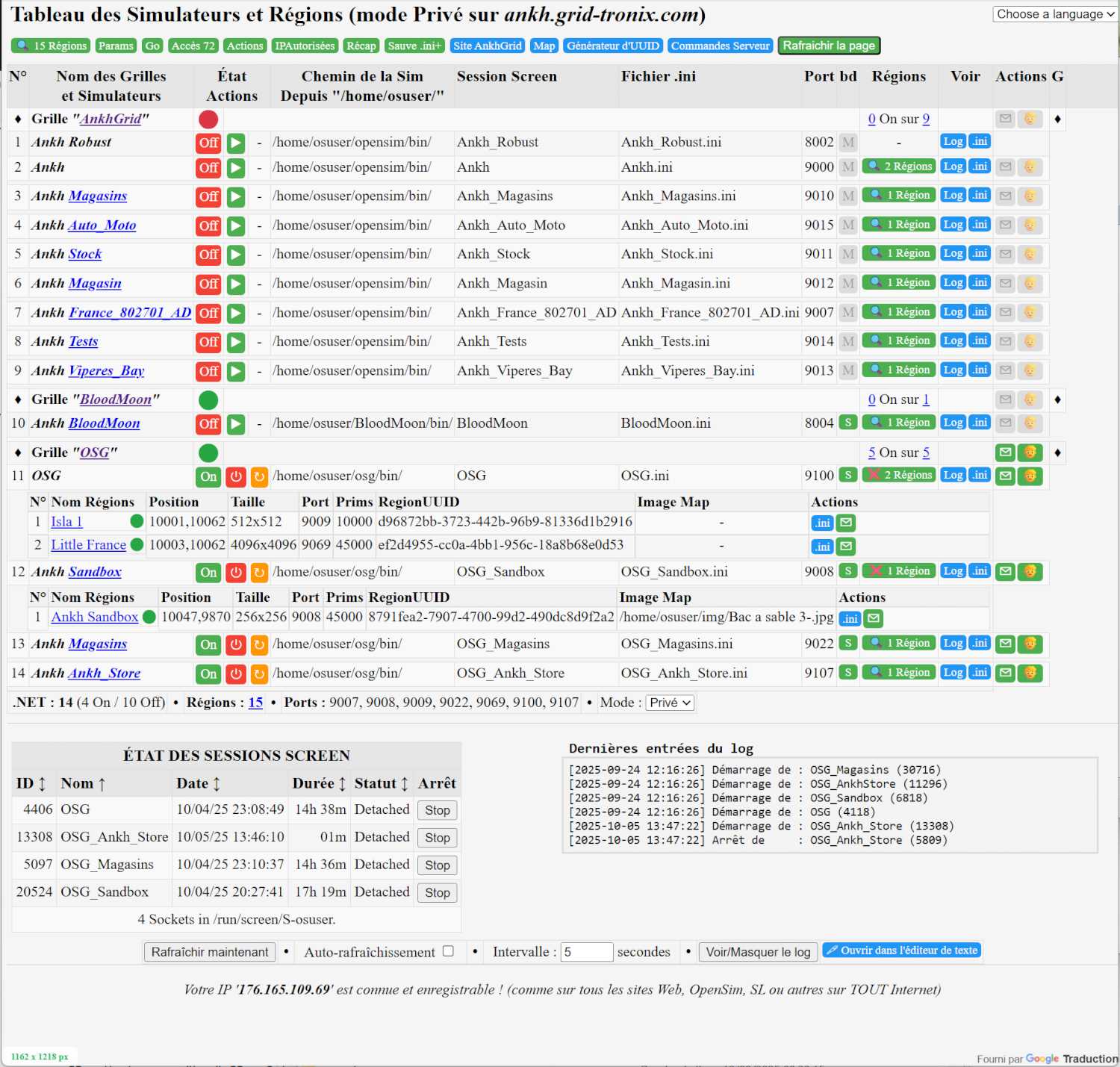Screen dimensions: 1120x1067
Task: Start the Ankh Robust simulator with play icon
Action: point(236,143)
